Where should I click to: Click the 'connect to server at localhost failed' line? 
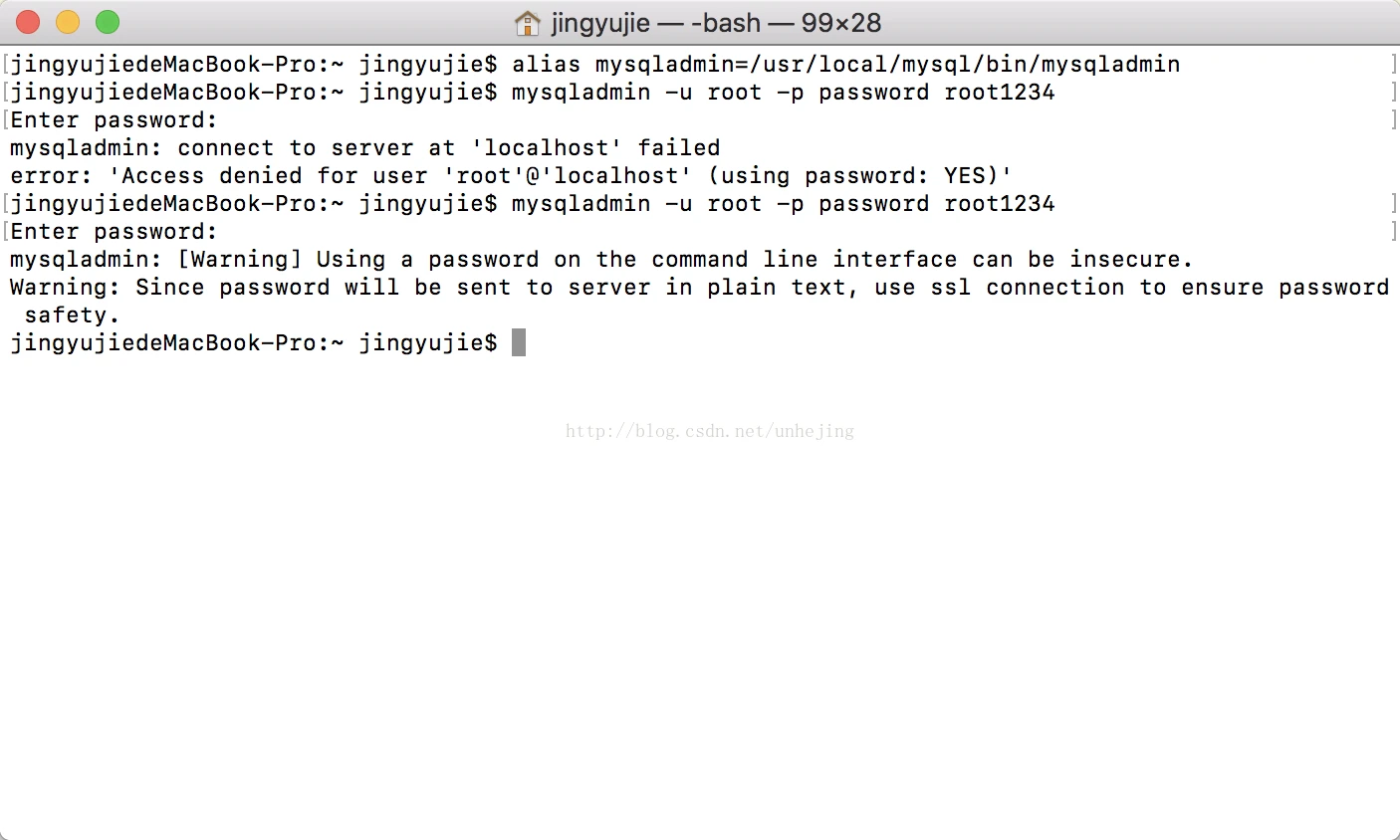[x=365, y=148]
